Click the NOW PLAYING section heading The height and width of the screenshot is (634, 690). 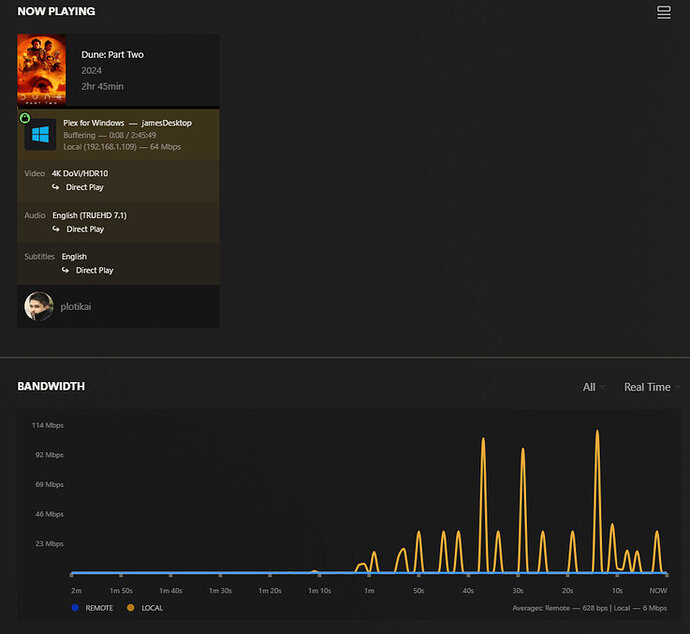(56, 11)
